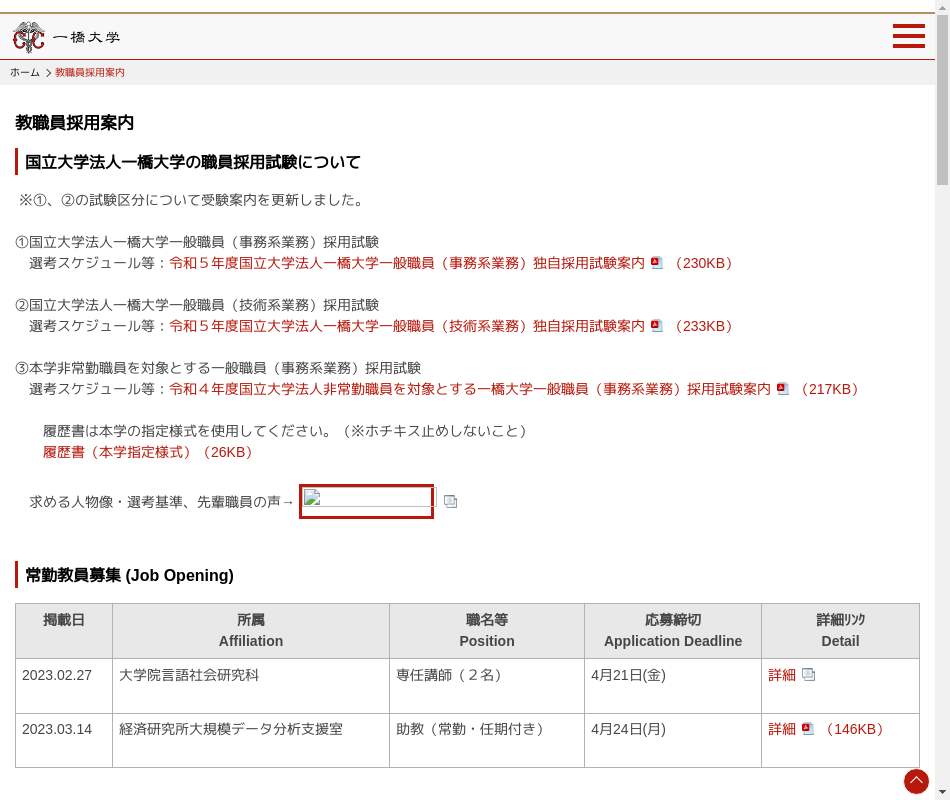Open the 技術系業務 独自採用試験案内 PDF link
The image size is (950, 800).
pyautogui.click(x=407, y=326)
